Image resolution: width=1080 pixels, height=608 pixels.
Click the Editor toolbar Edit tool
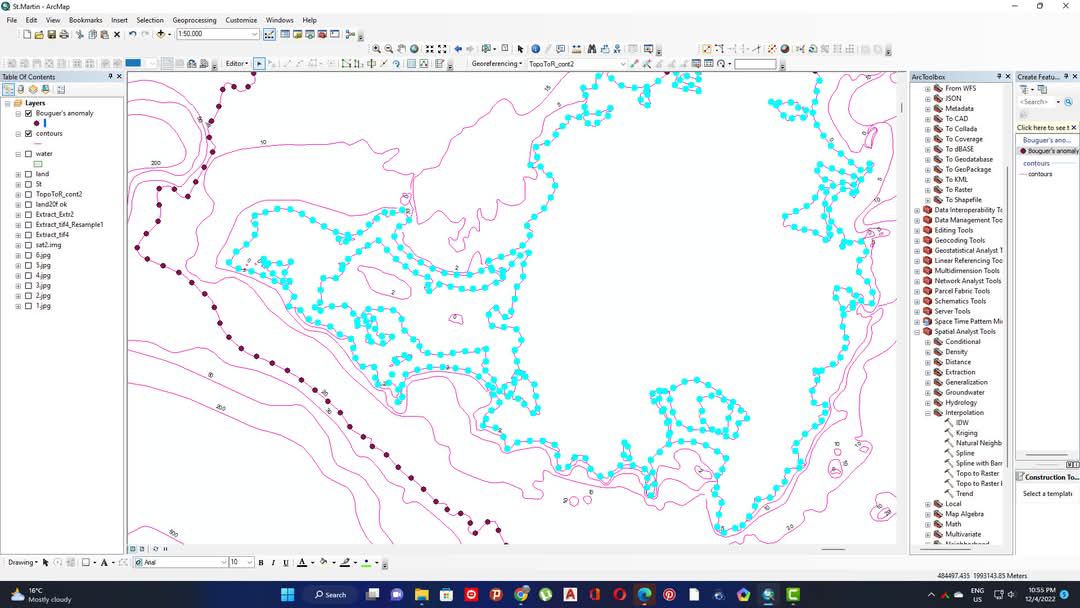point(260,63)
